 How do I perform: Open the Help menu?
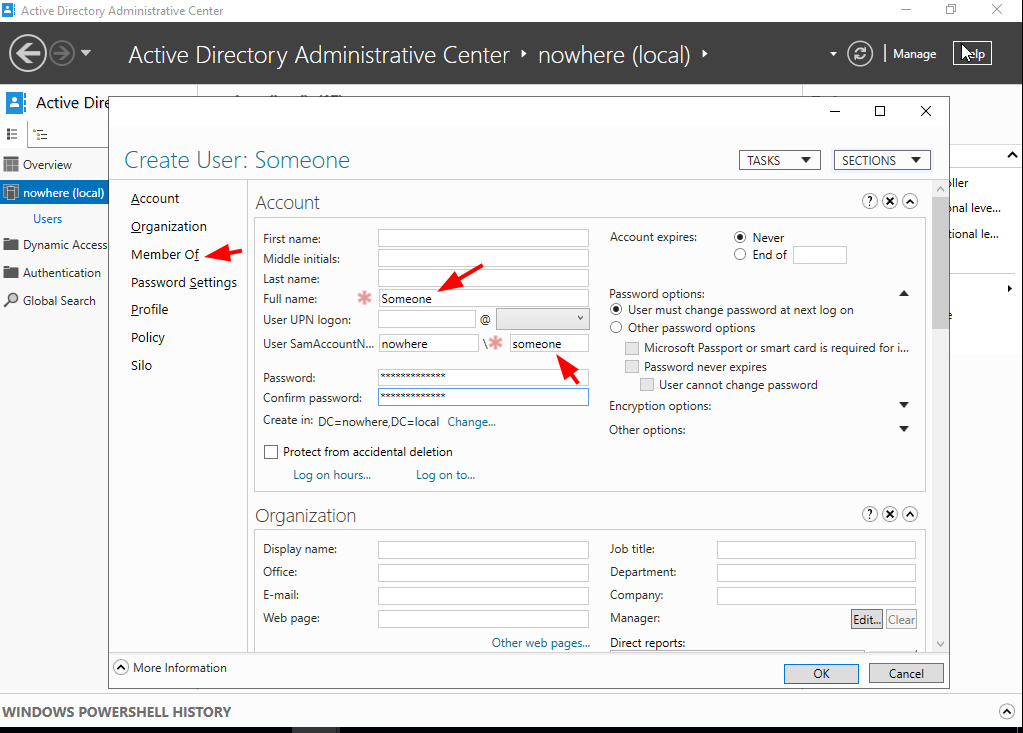point(972,53)
